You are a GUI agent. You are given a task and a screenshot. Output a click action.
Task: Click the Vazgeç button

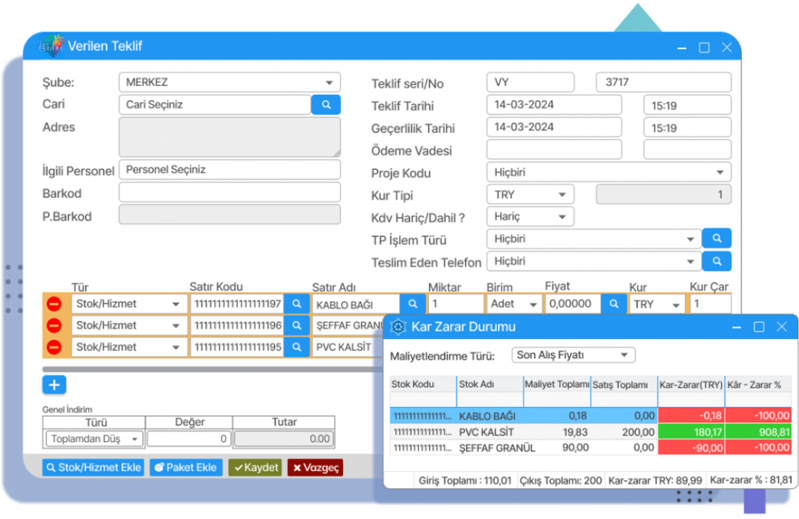pyautogui.click(x=316, y=467)
